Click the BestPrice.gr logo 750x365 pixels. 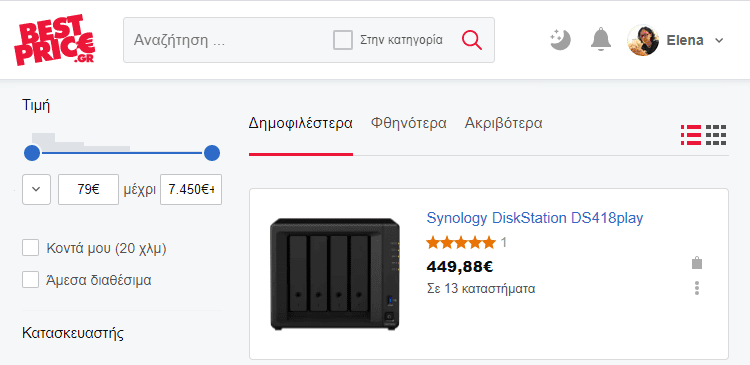(55, 40)
